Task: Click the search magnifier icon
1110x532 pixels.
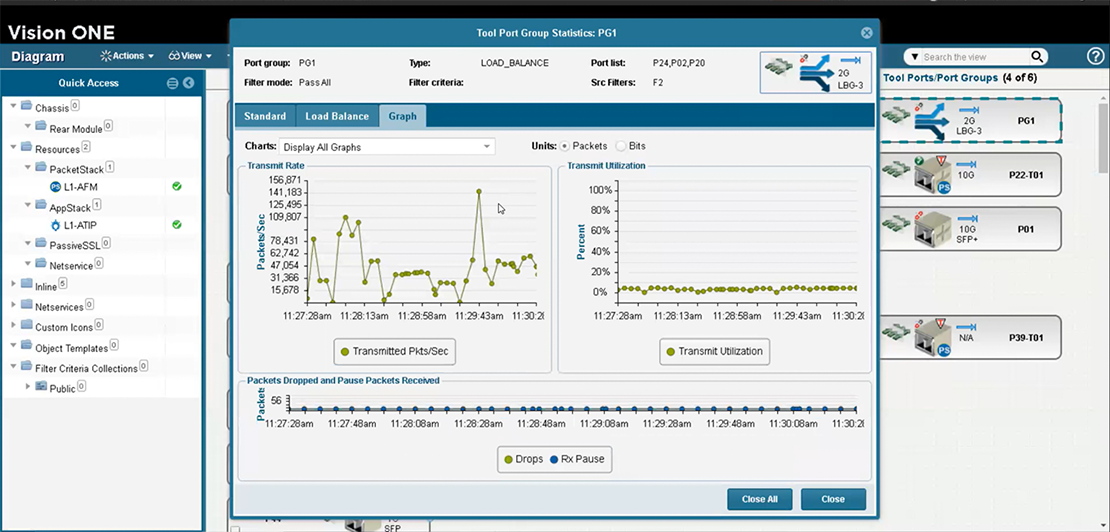Action: click(x=1037, y=57)
